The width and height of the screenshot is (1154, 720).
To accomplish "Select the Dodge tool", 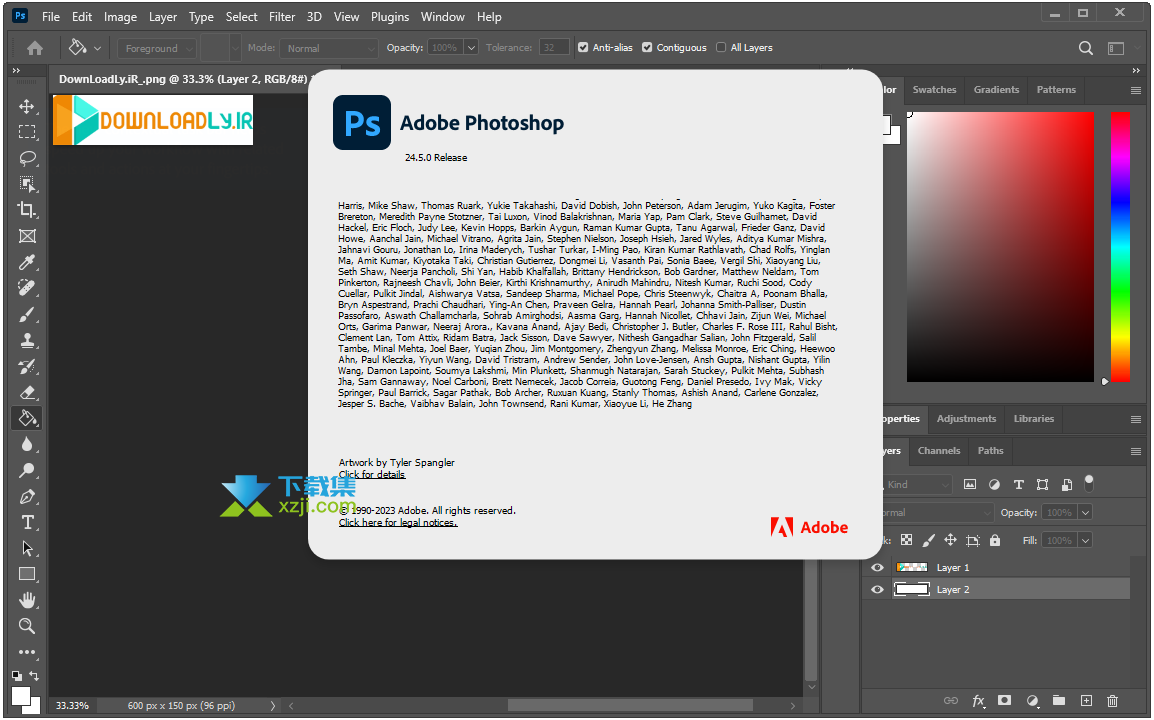I will pyautogui.click(x=27, y=470).
